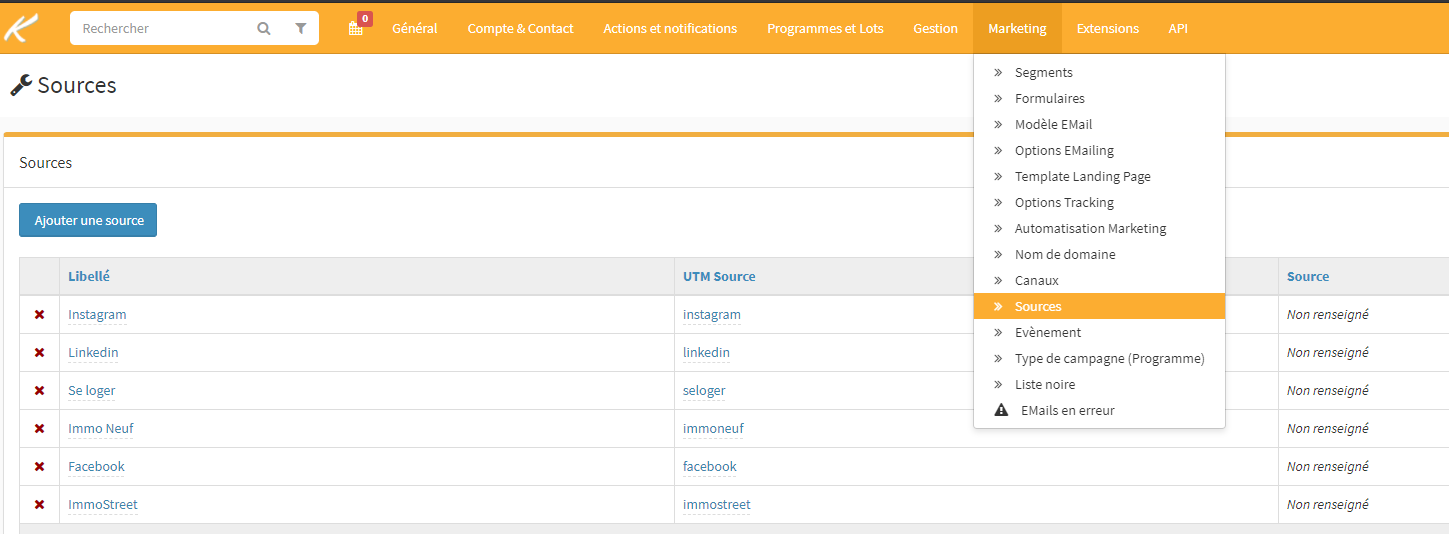Click Non renseigné in Immo Neuf row

pos(1328,429)
